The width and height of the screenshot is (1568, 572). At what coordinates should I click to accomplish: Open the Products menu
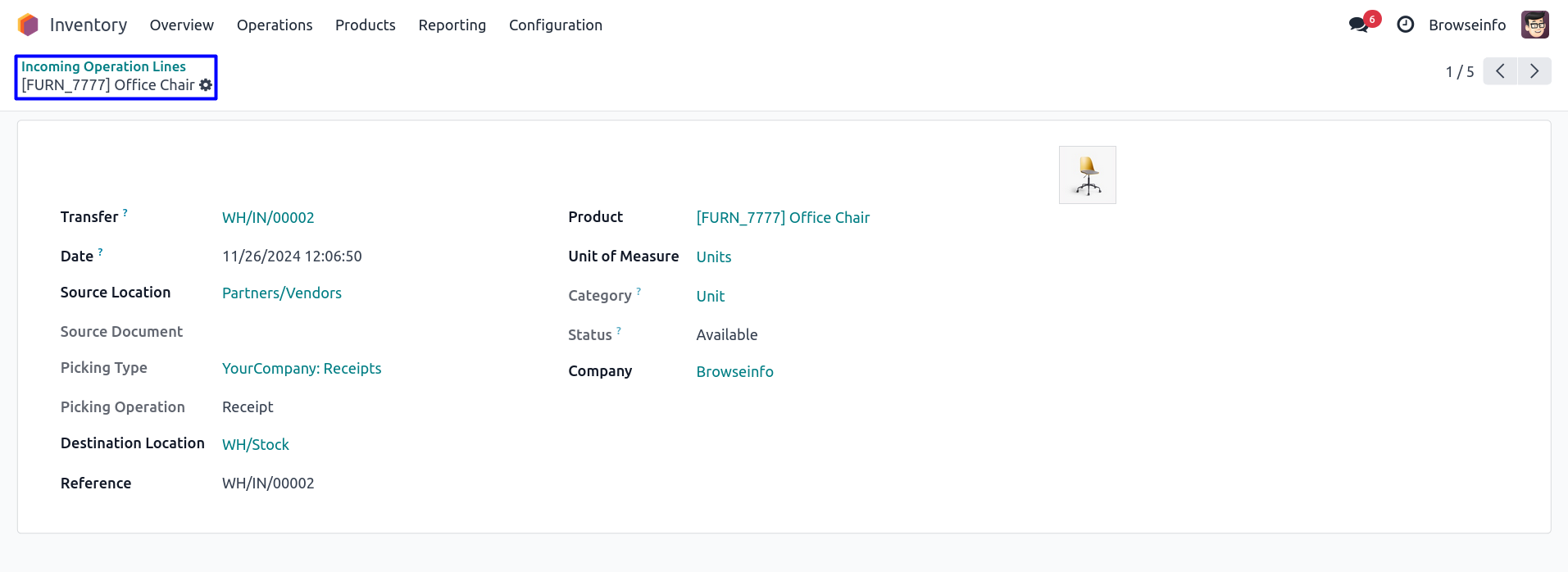tap(365, 25)
